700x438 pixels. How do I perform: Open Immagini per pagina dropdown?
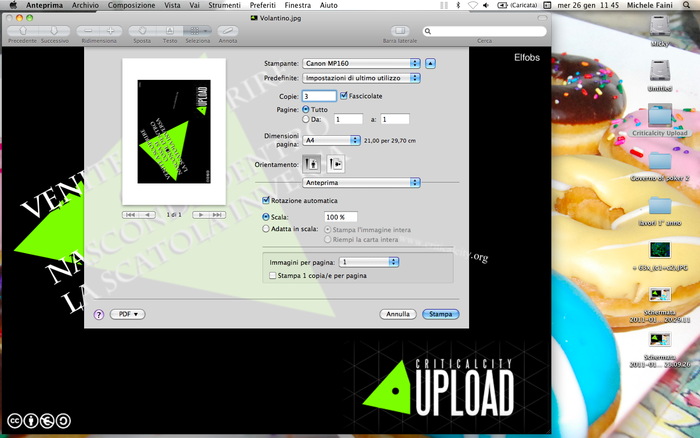coord(369,262)
